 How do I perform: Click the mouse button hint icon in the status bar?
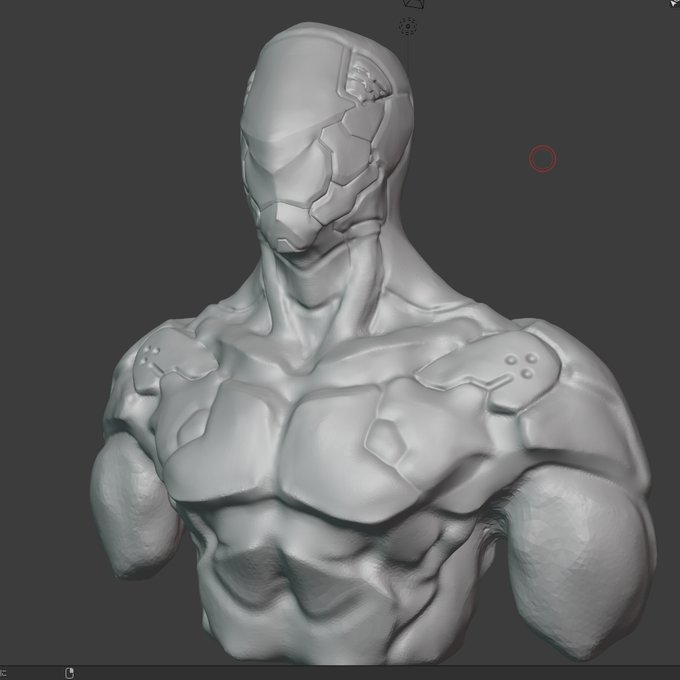pos(69,673)
